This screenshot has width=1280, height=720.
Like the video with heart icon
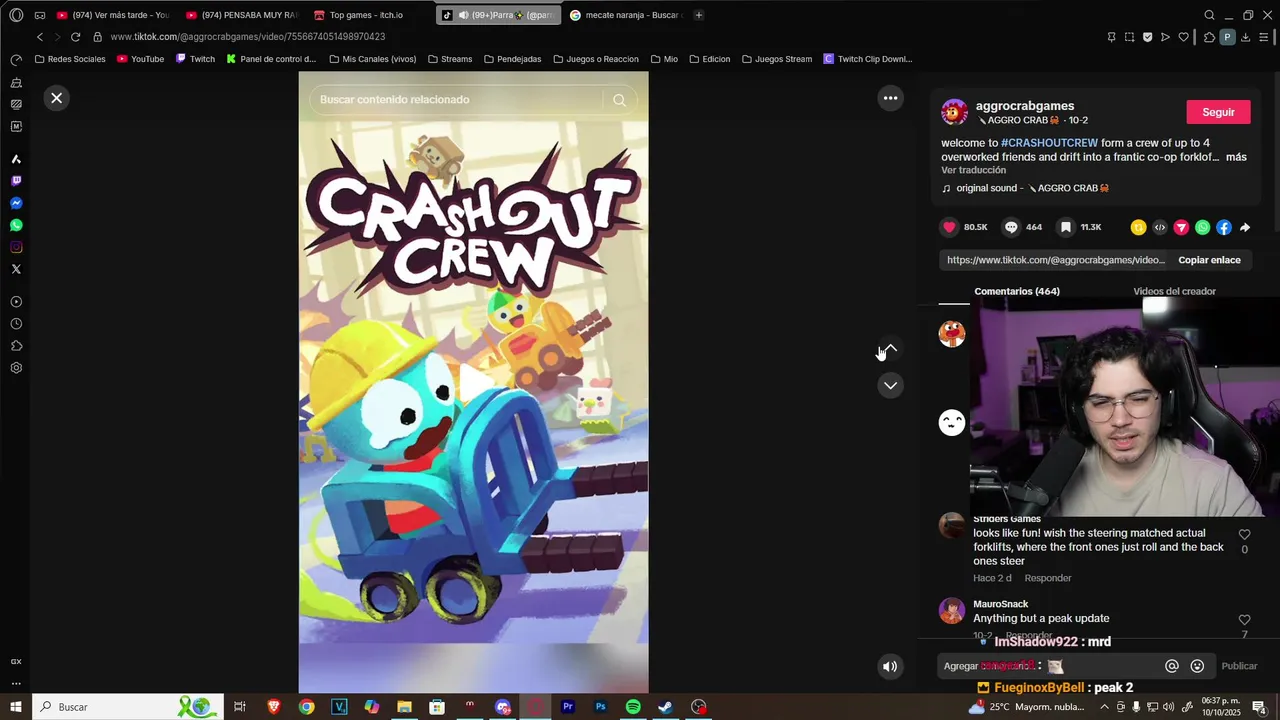point(950,227)
